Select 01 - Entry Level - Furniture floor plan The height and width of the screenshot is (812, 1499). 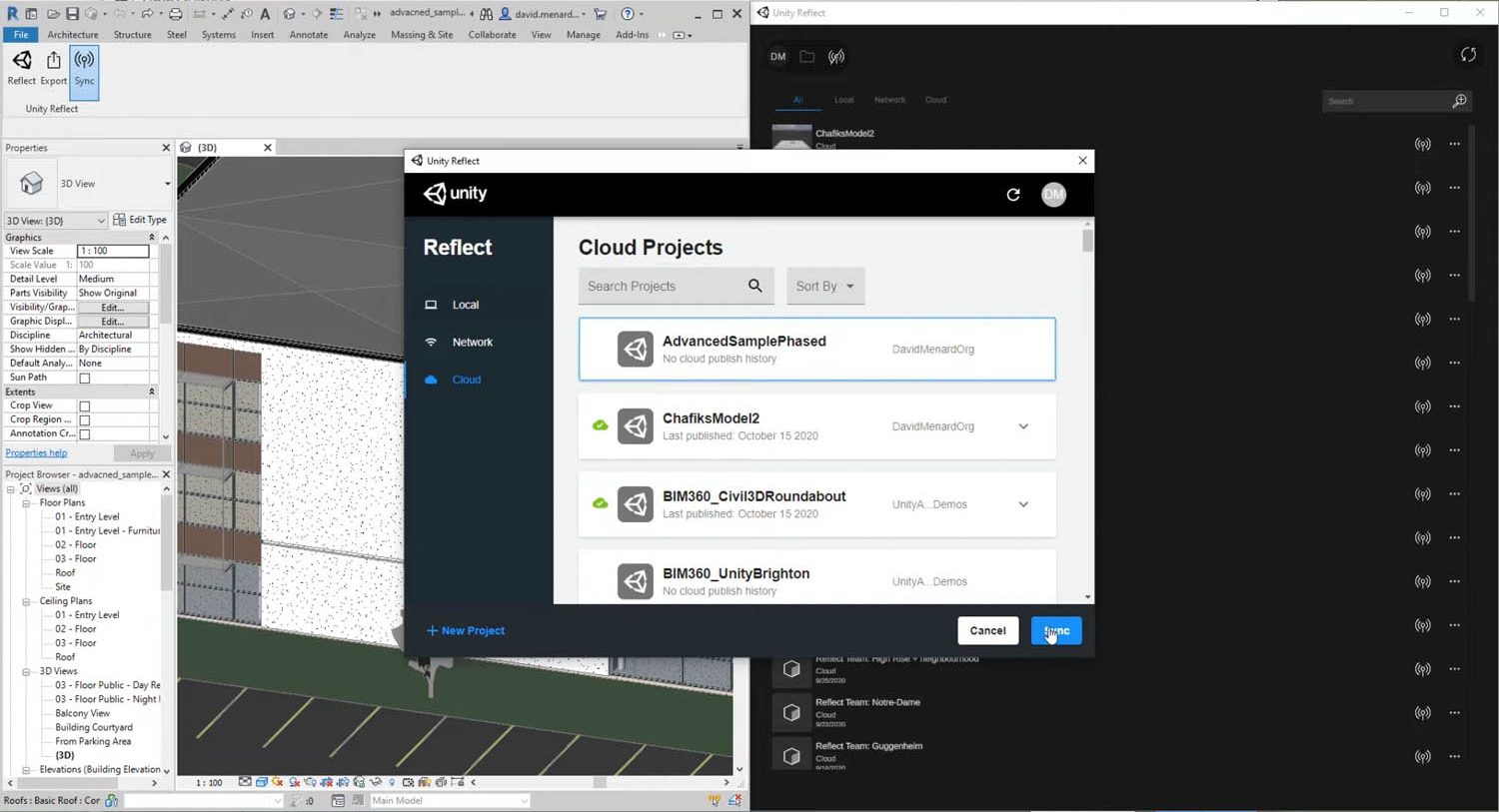coord(107,531)
